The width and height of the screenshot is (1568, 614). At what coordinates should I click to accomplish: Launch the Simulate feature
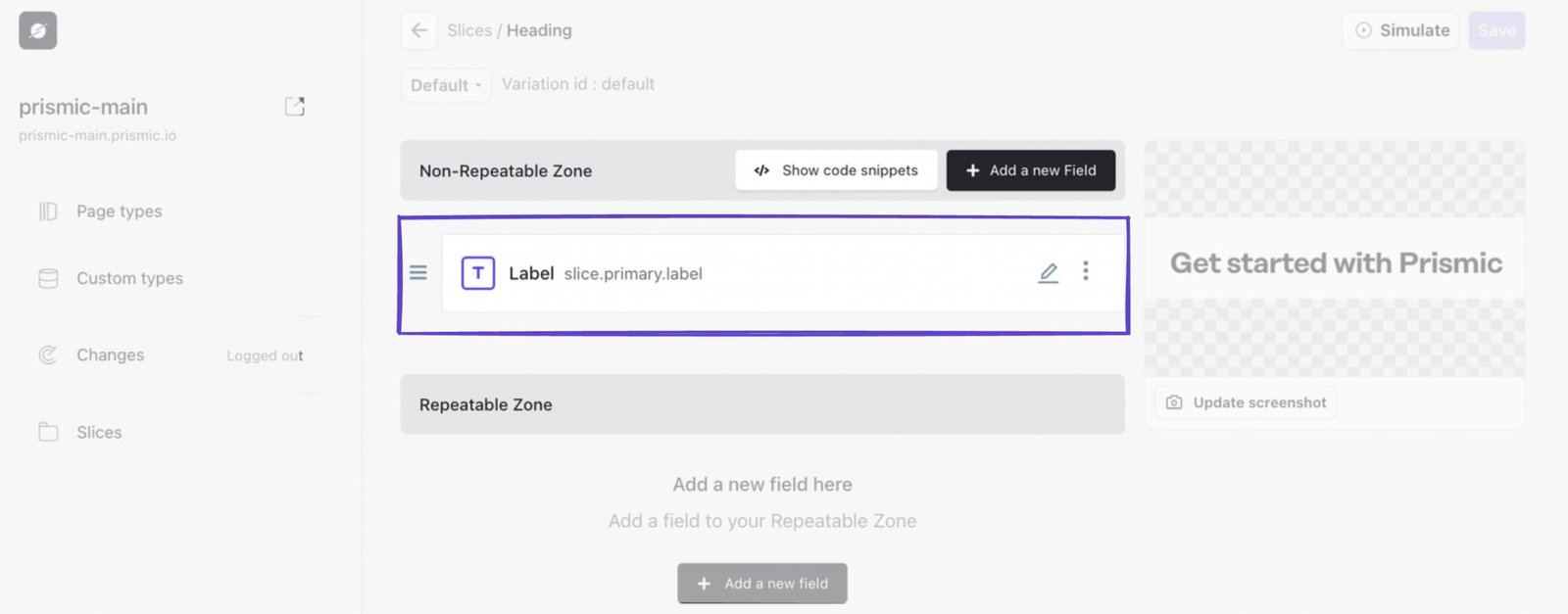coord(1399,30)
